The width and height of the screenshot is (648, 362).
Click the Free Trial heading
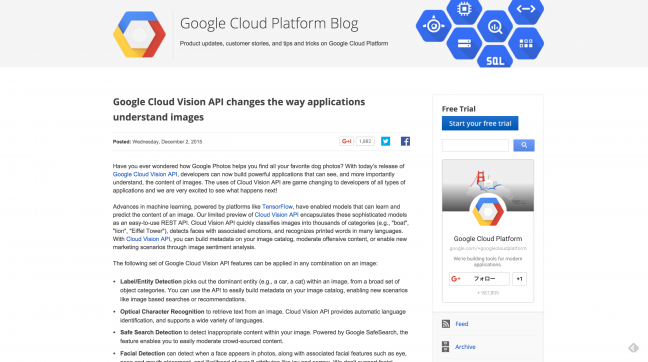tap(458, 109)
